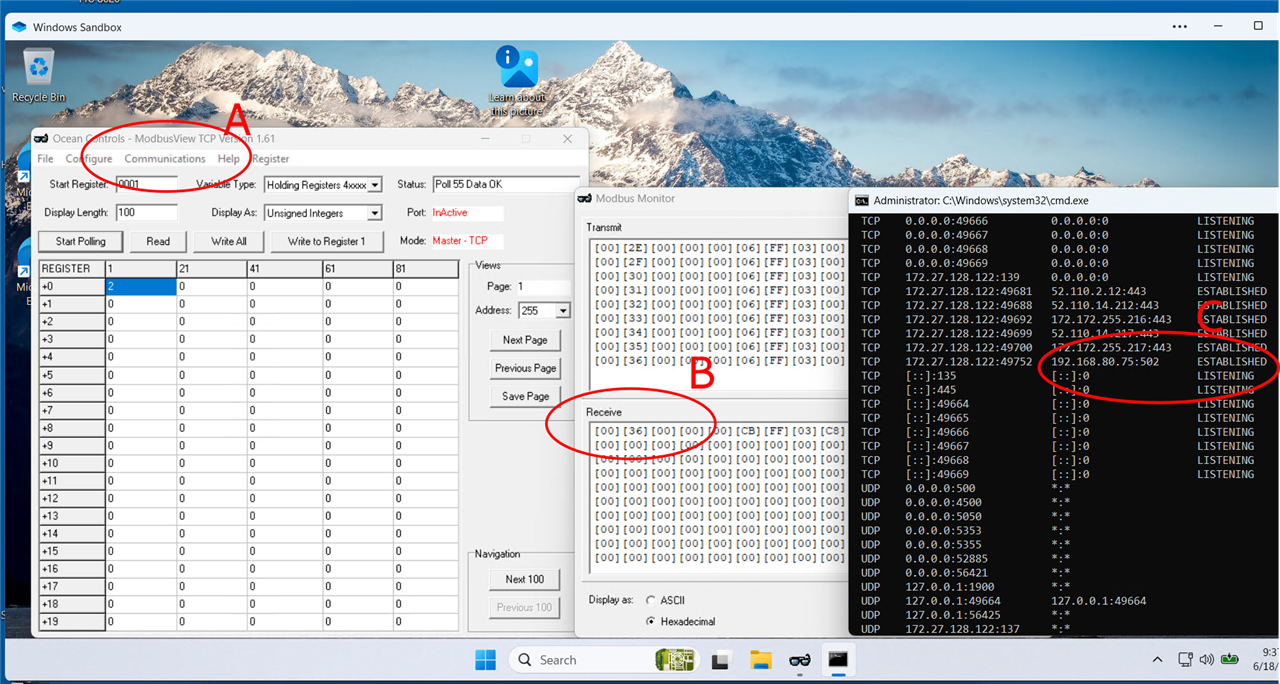
Task: Click the 192.168.80.75:502 address in cmd
Action: [1104, 361]
